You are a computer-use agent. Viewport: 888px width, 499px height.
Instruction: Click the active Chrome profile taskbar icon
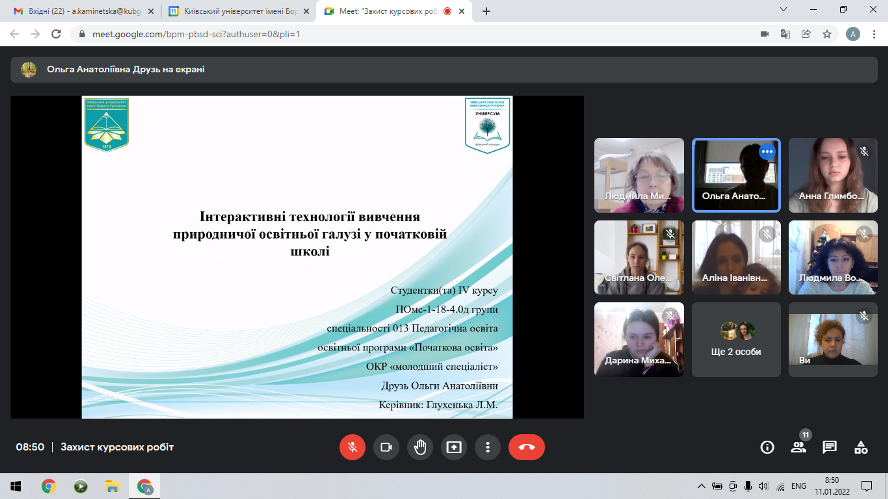[144, 486]
